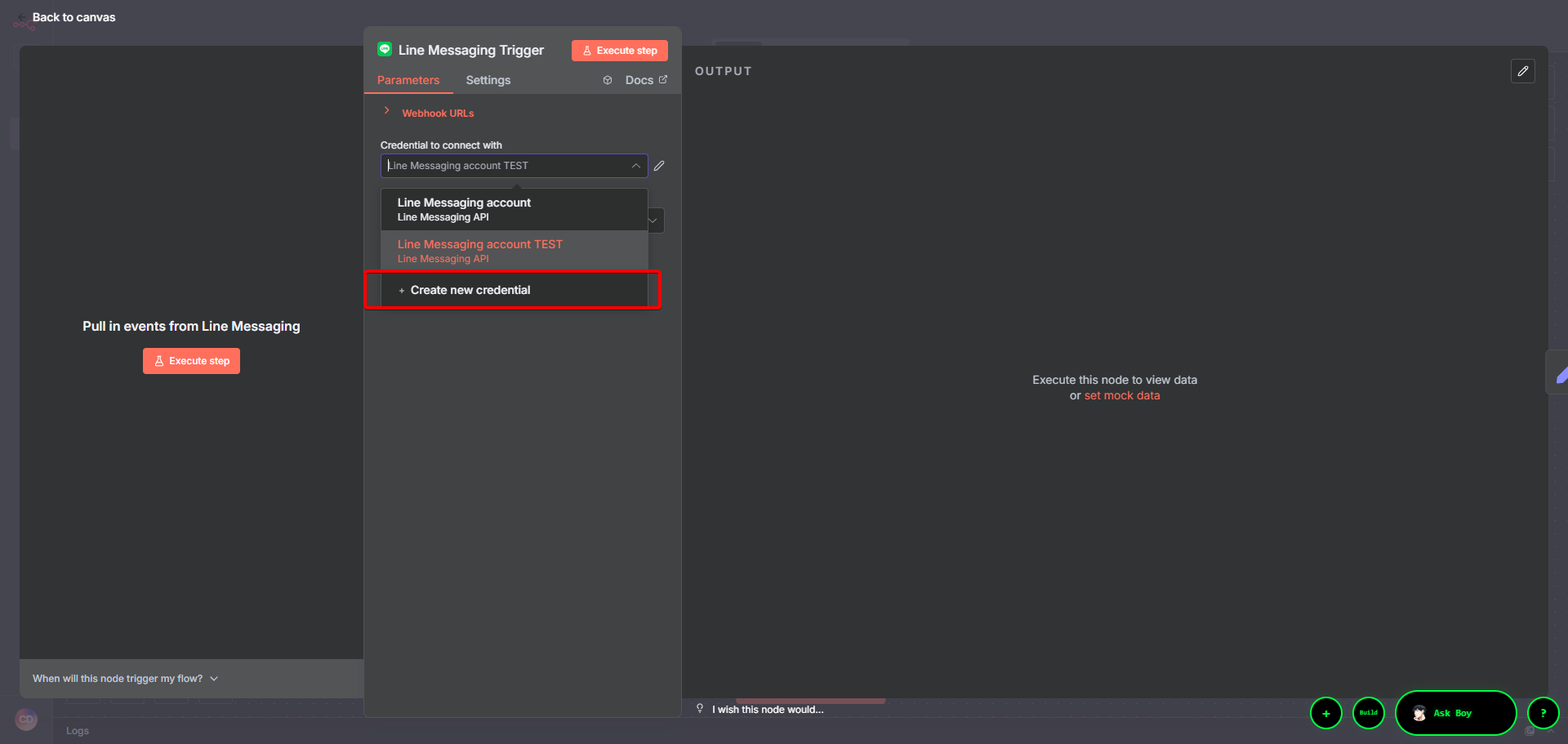Click the pencil icon beside credential field
The height and width of the screenshot is (744, 1568).
click(659, 166)
